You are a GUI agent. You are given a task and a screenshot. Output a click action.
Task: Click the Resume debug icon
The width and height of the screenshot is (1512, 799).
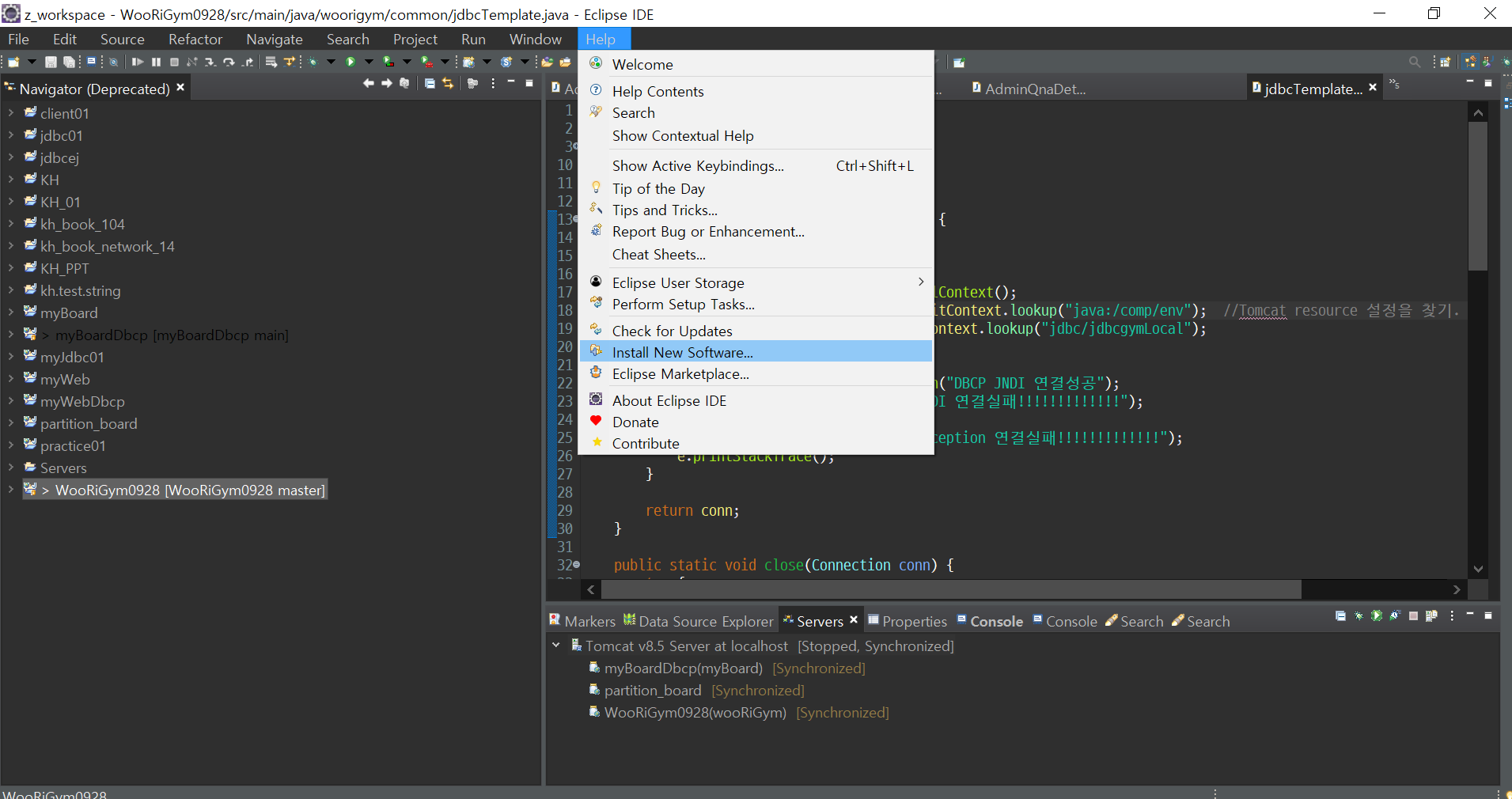pyautogui.click(x=138, y=62)
